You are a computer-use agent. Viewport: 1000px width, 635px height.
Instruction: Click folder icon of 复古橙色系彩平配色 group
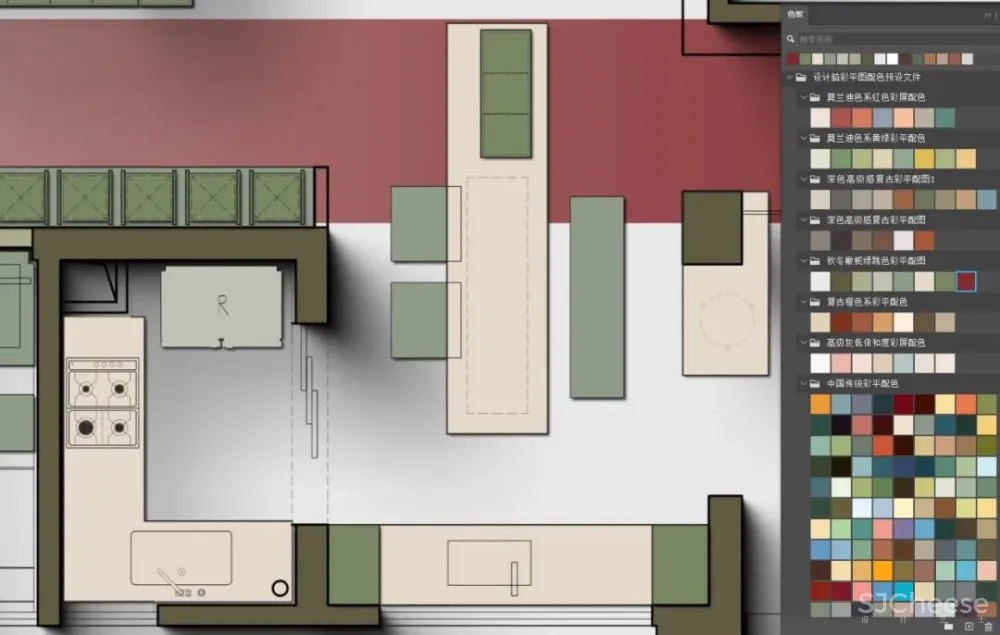point(815,301)
